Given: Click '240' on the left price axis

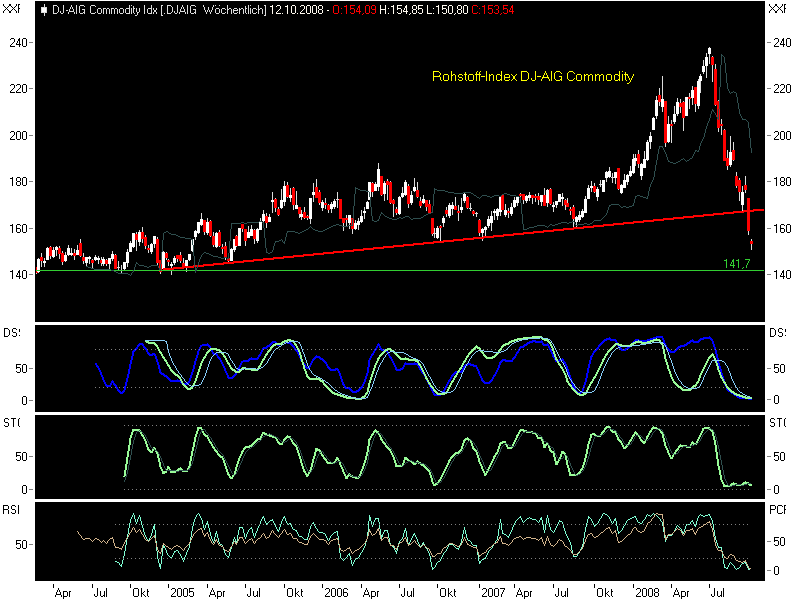Looking at the screenshot, I should pos(18,42).
